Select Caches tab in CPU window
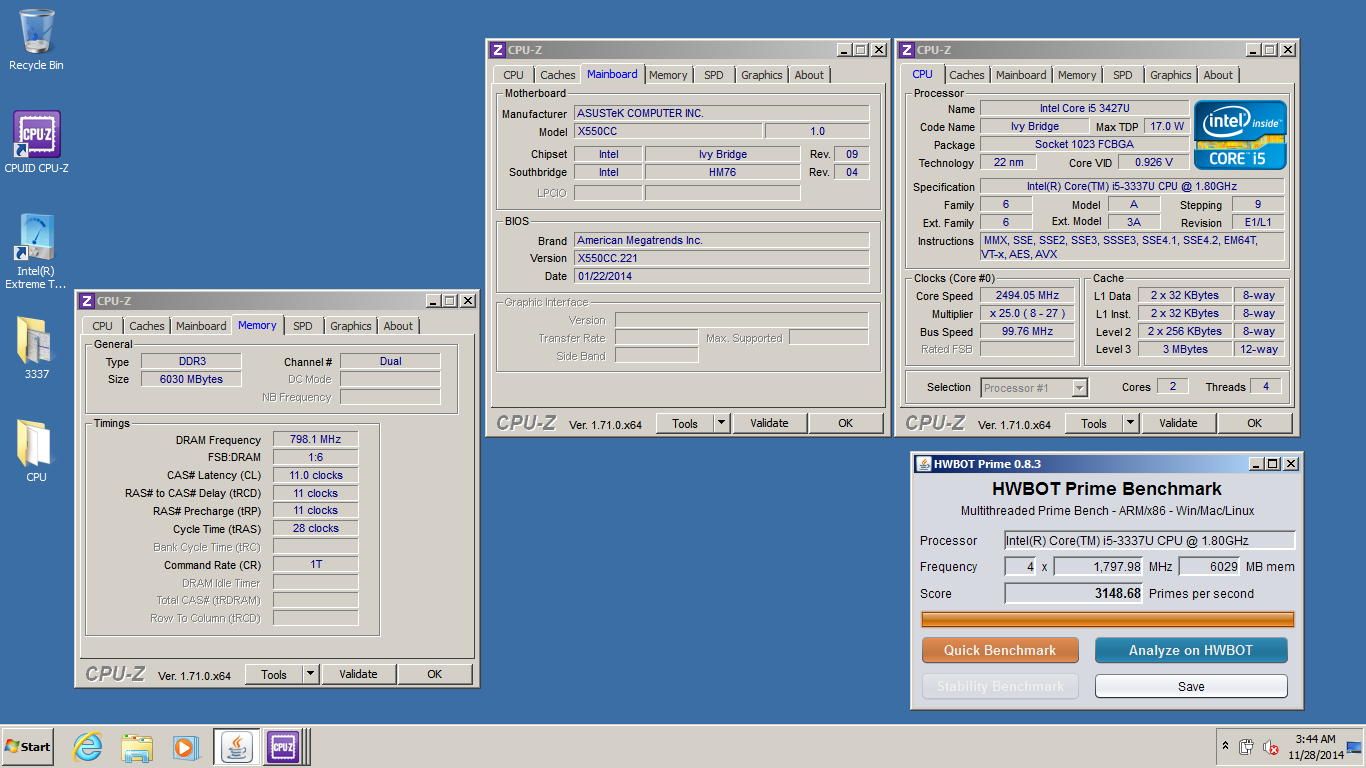The height and width of the screenshot is (768, 1366). coord(967,75)
